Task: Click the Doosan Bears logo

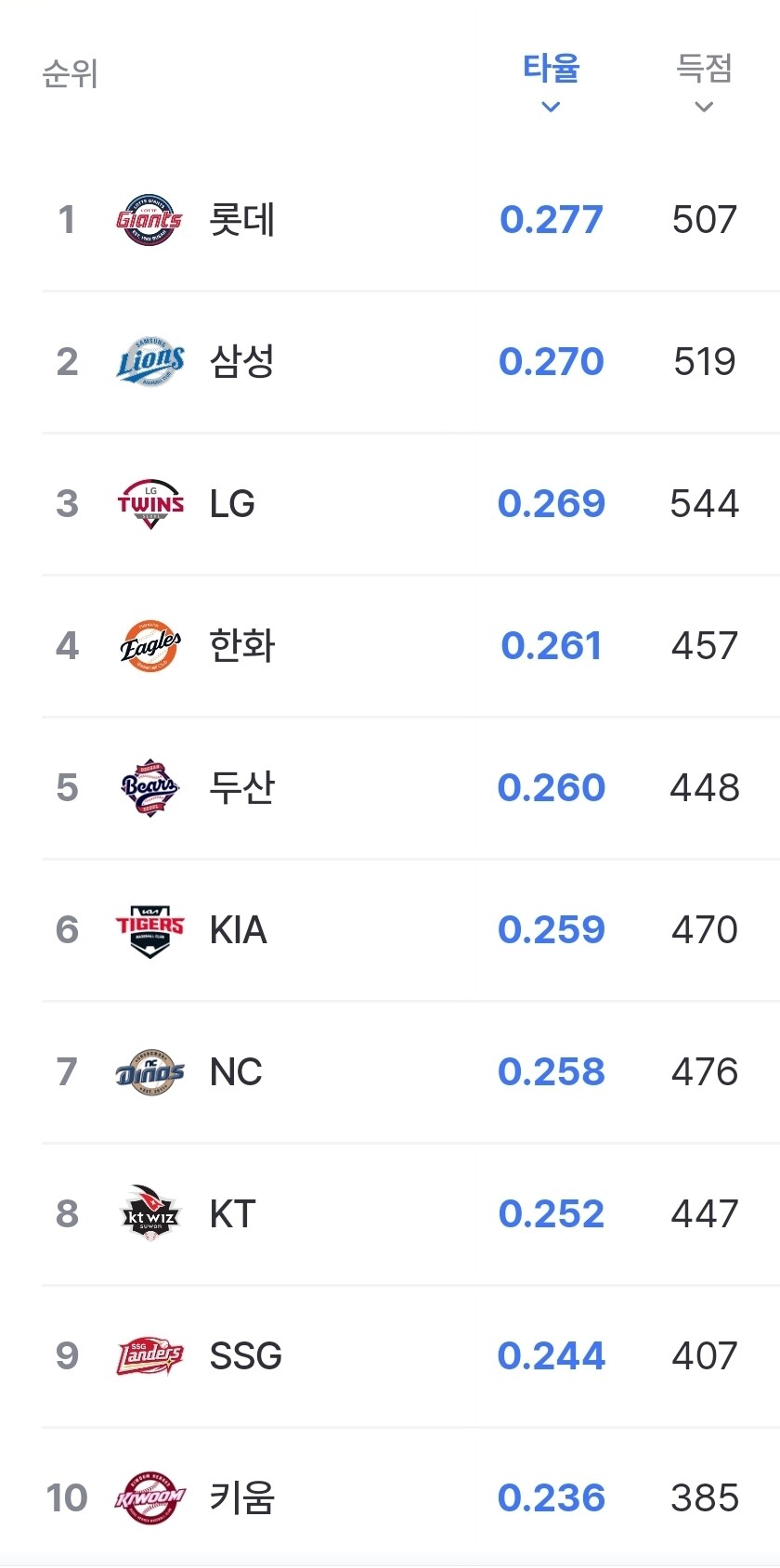Action: pyautogui.click(x=149, y=788)
